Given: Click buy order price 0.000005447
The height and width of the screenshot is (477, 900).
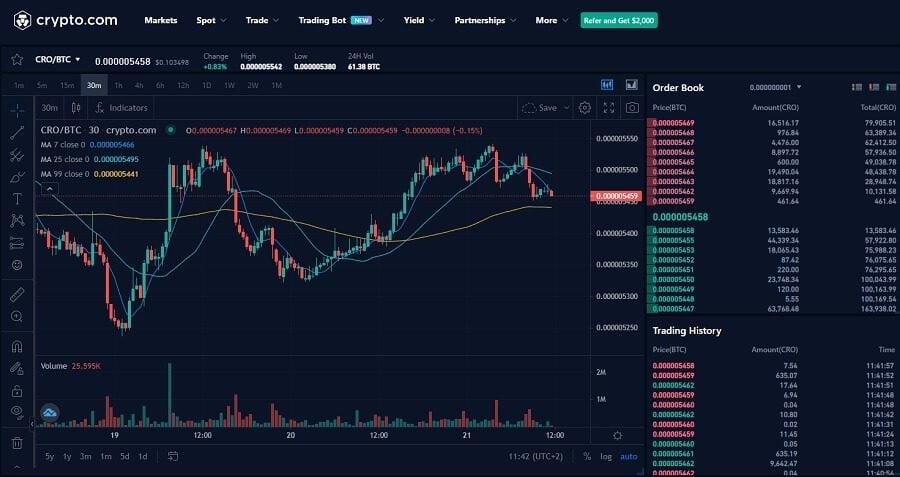Looking at the screenshot, I should [x=674, y=309].
